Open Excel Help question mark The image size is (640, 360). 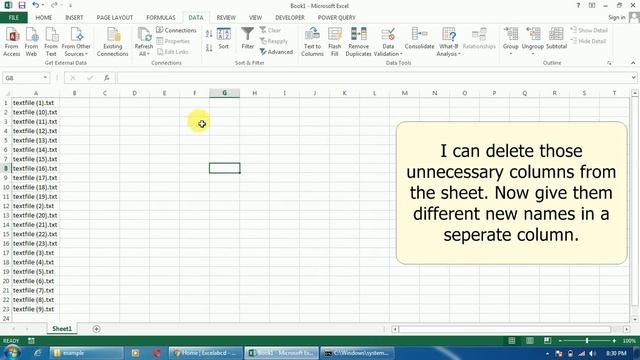point(578,5)
